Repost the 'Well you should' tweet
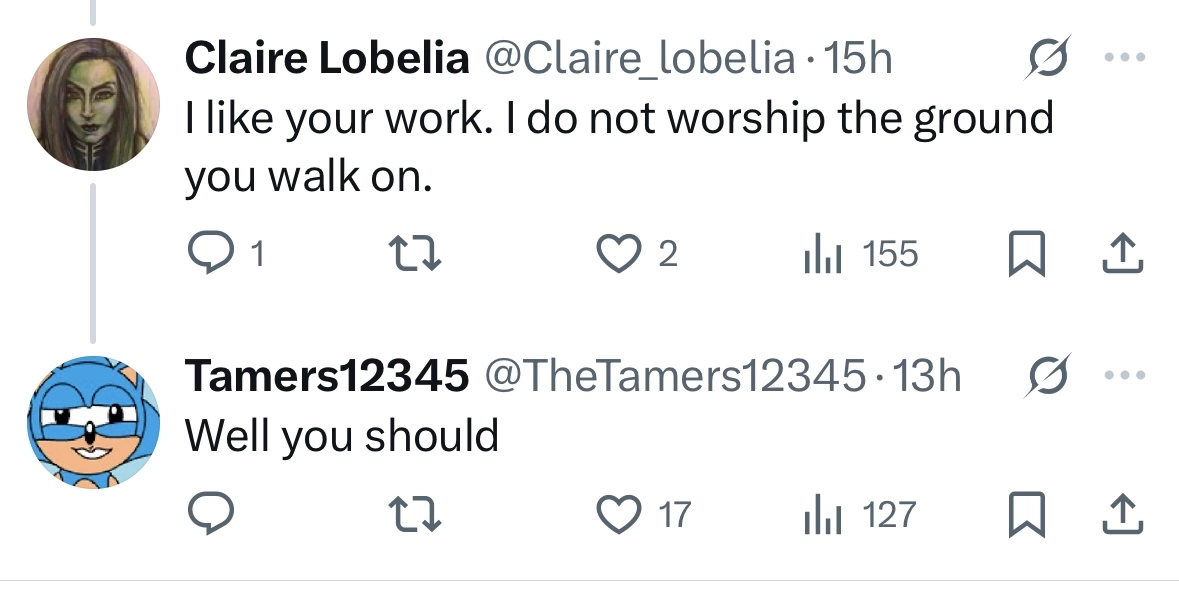Image resolution: width=1179 pixels, height=593 pixels. pyautogui.click(x=414, y=515)
